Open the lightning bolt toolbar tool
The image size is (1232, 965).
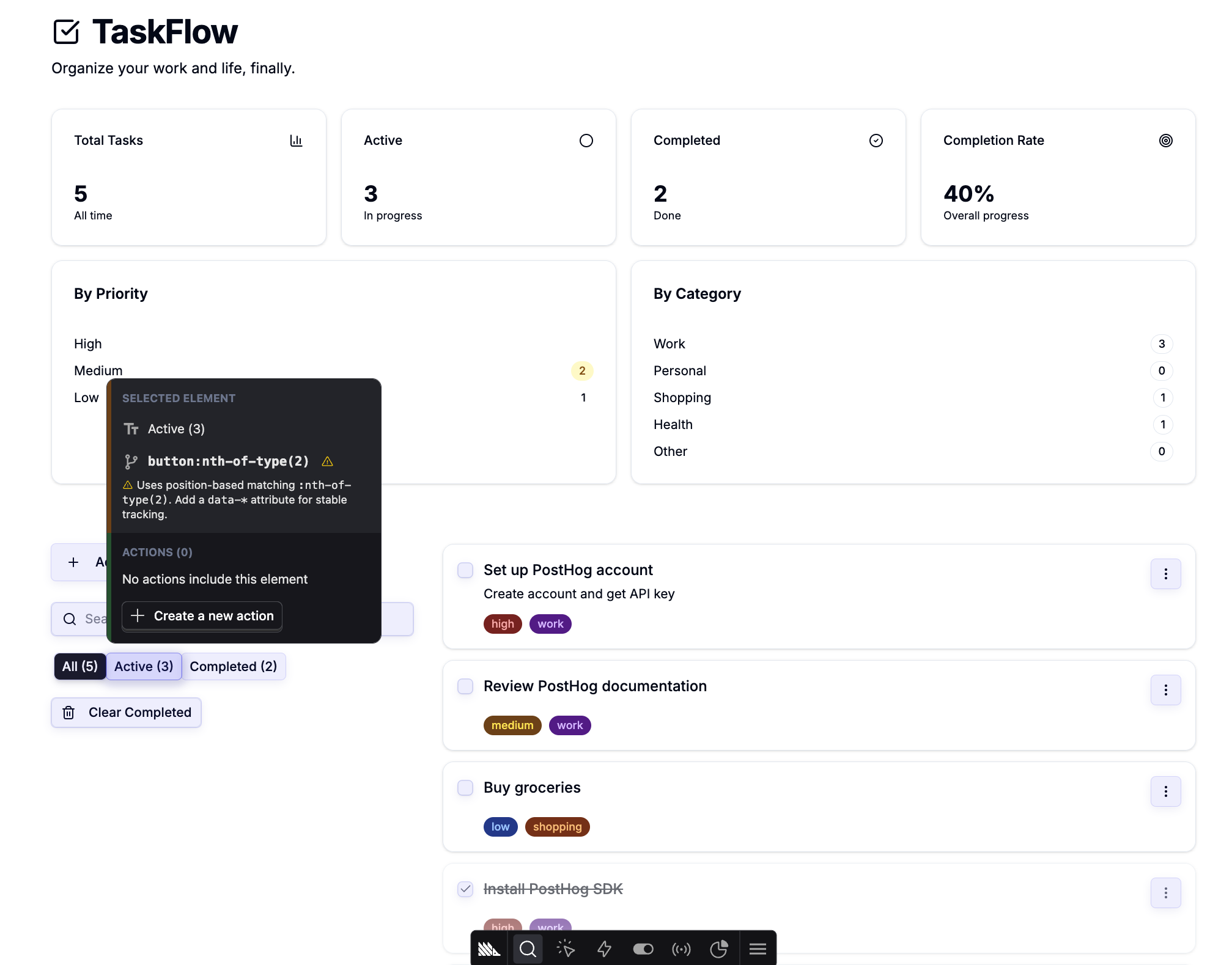pos(604,948)
